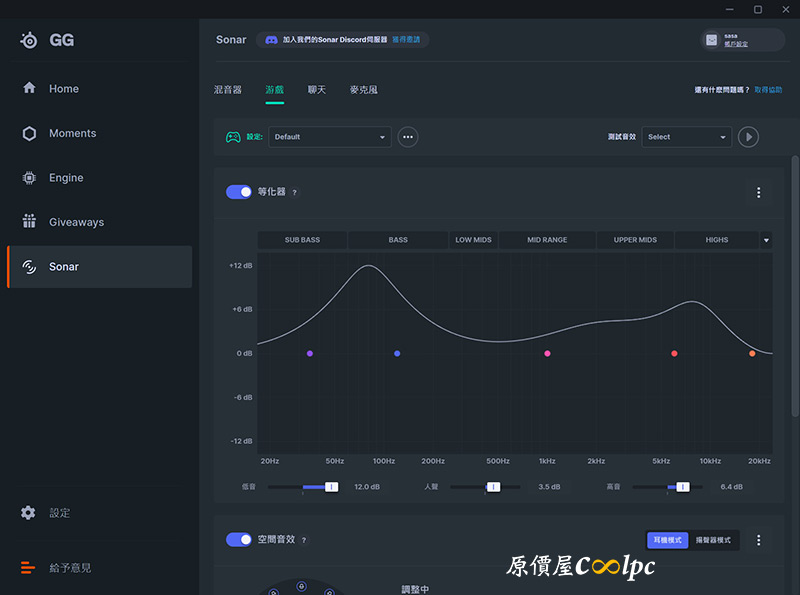
Task: Toggle the 空間音效 spatial audio switch
Action: [x=239, y=539]
